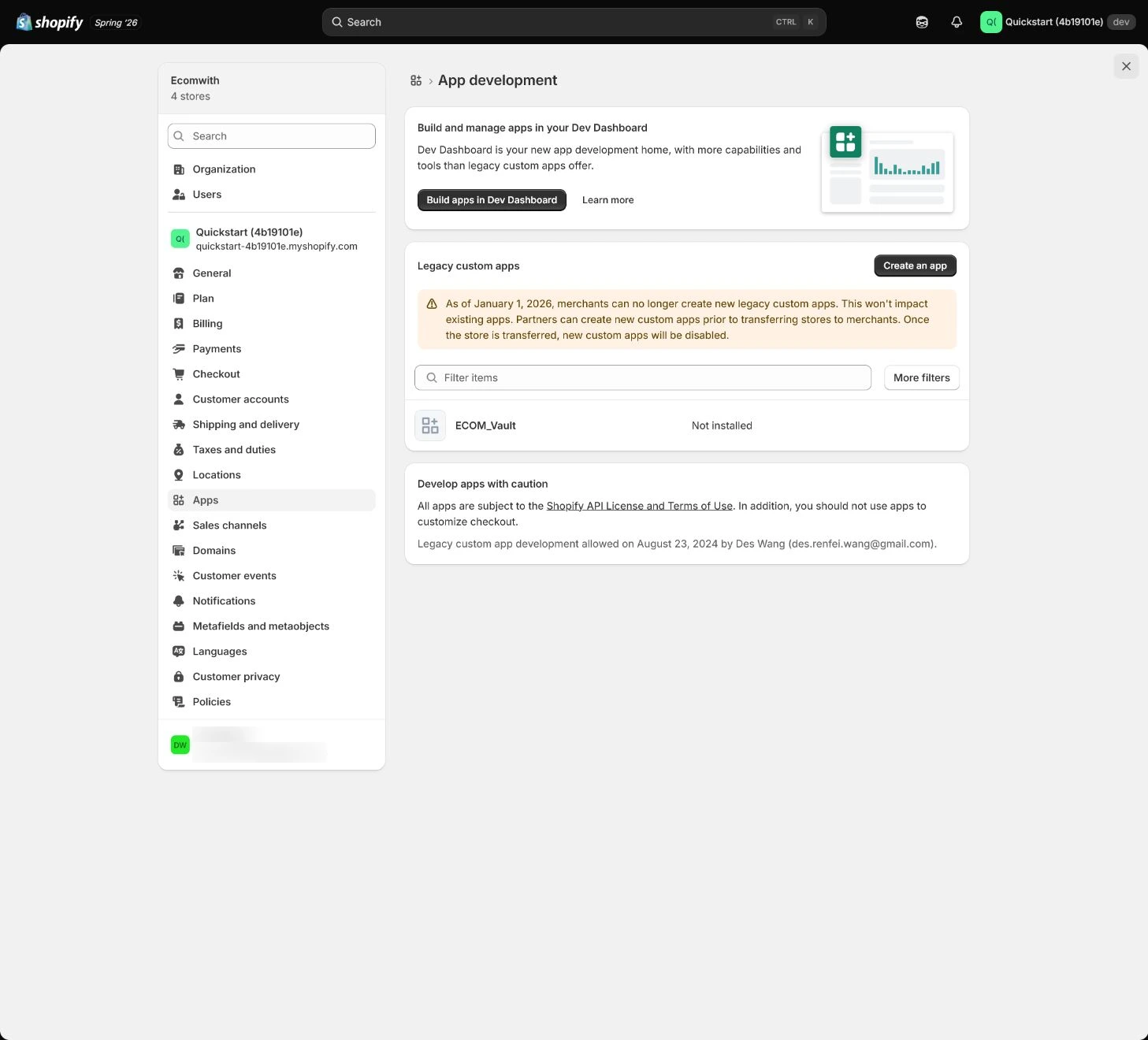1148x1040 pixels.
Task: Open Metafields and metaobjects settings
Action: (x=272, y=626)
